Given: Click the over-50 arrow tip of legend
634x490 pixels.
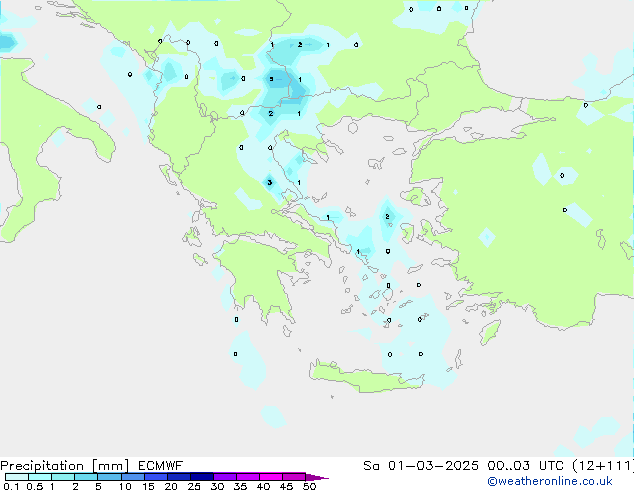Looking at the screenshot, I should (x=317, y=477).
